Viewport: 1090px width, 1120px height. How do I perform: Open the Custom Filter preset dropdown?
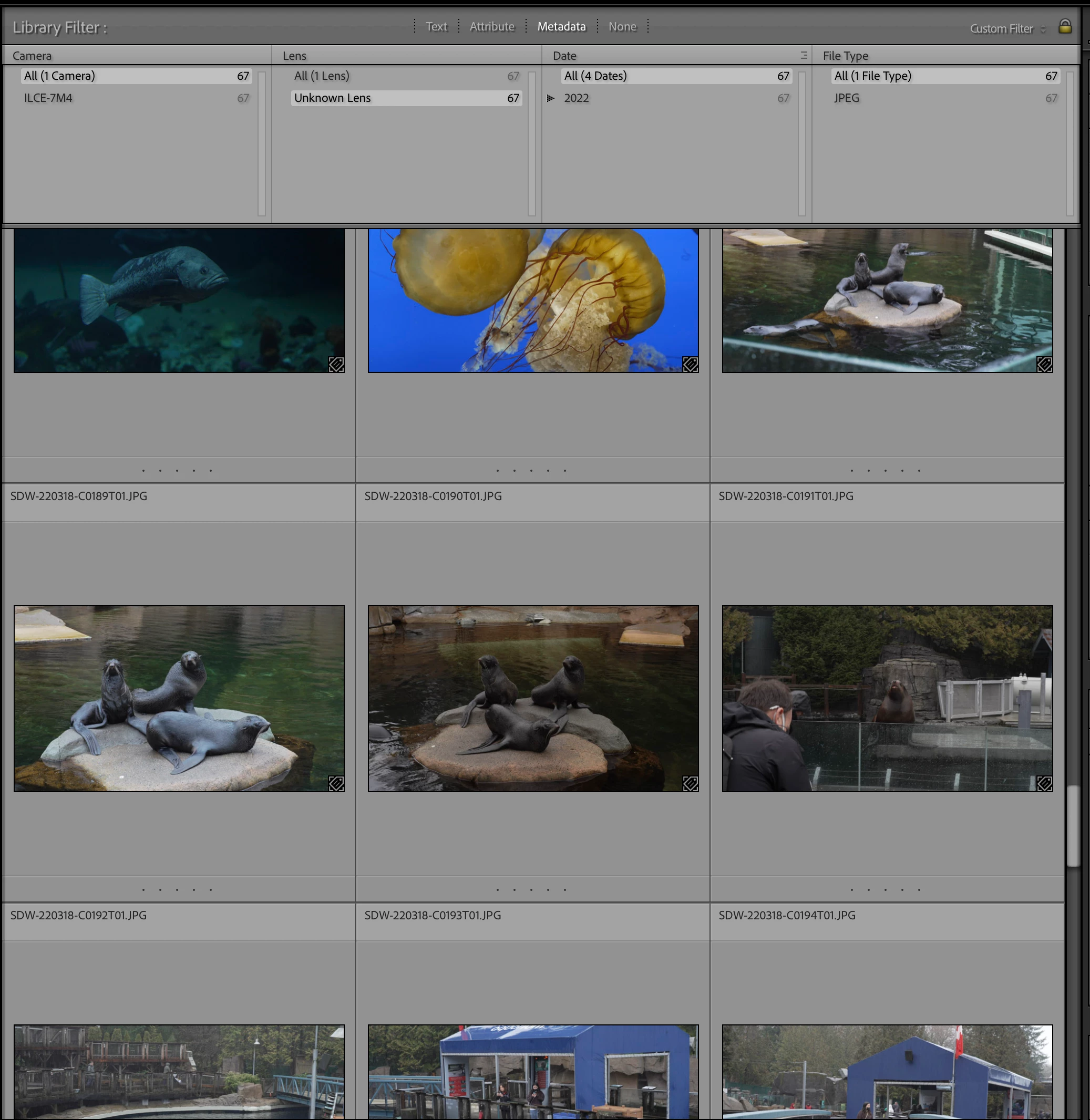(1007, 28)
